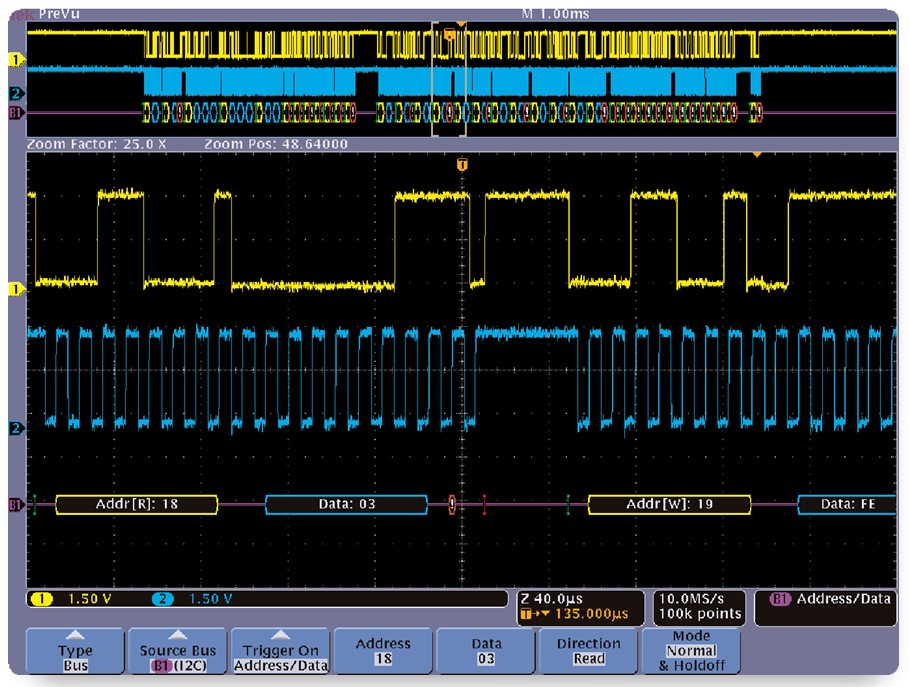
Task: Click channel 1 marker in main waveform view
Action: point(16,289)
